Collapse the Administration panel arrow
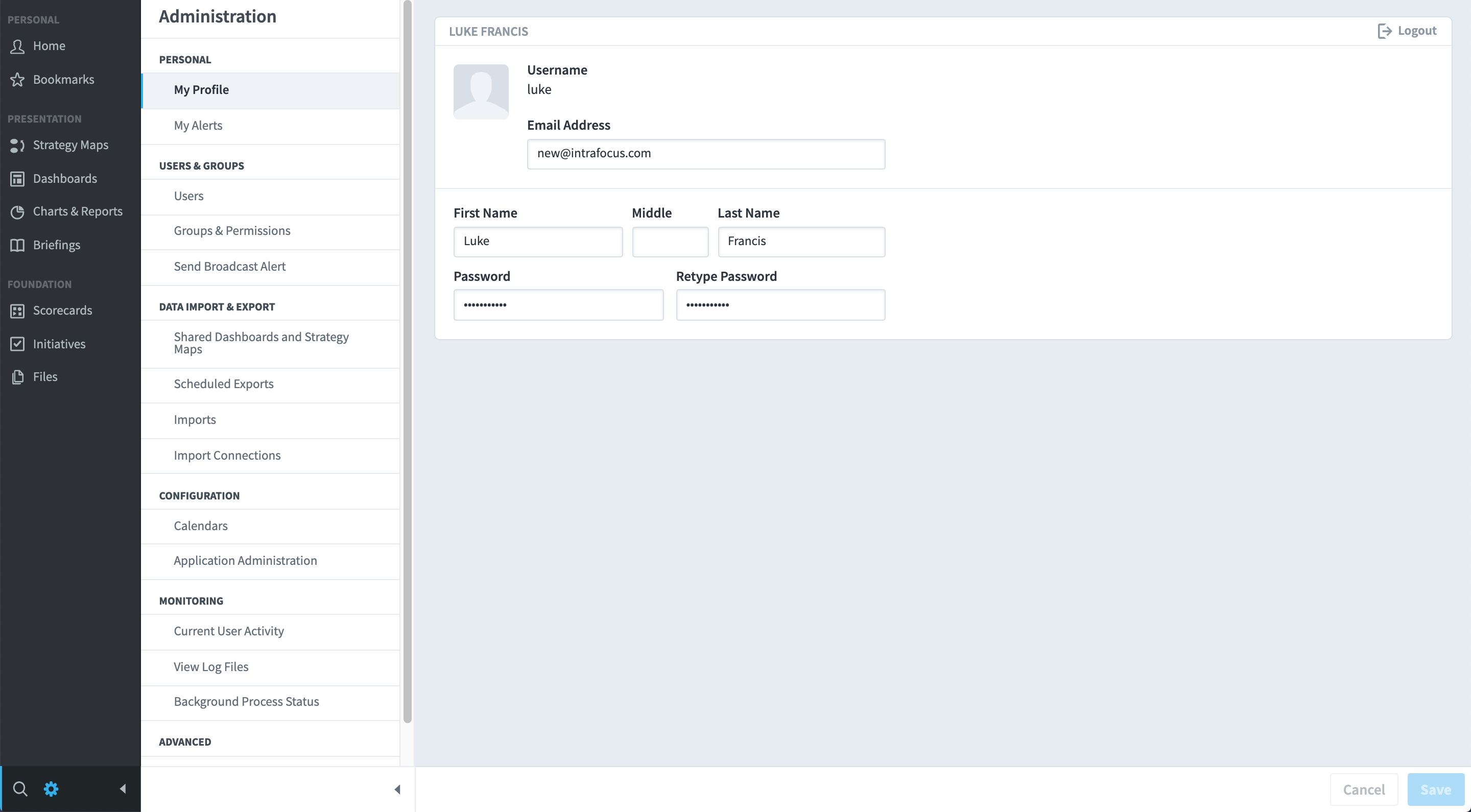Viewport: 1471px width, 812px height. [x=397, y=789]
